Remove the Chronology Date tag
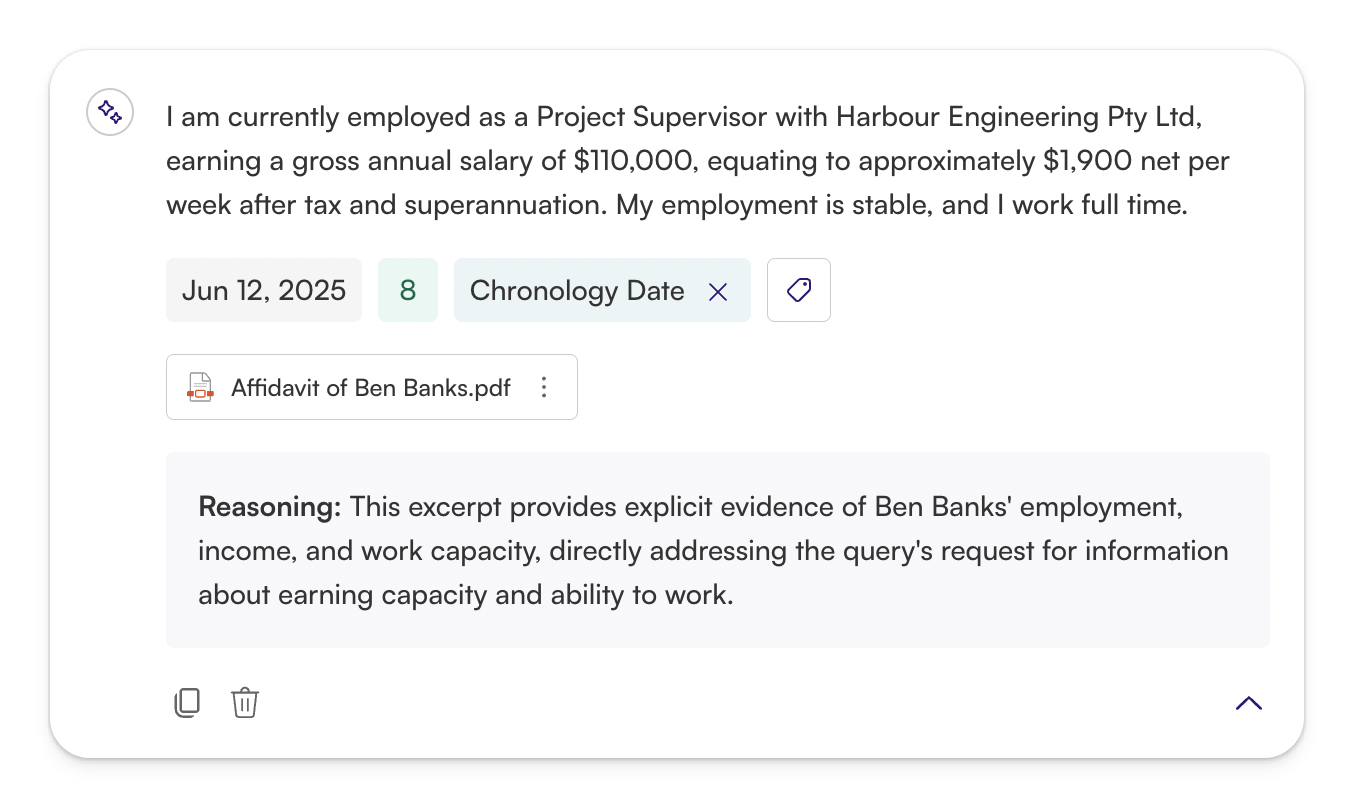The image size is (1354, 808). click(718, 291)
